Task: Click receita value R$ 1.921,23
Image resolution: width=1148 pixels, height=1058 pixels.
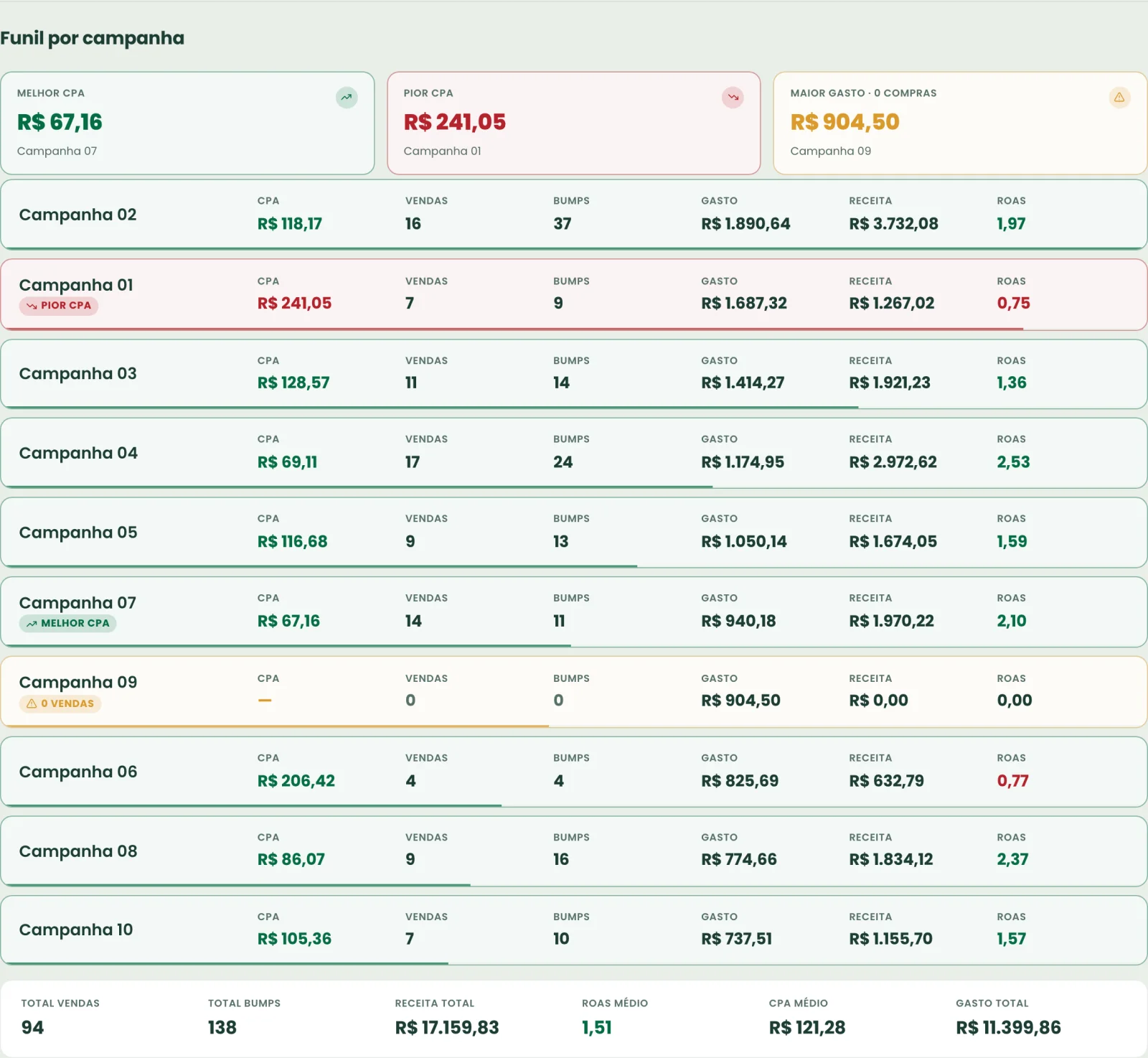Action: click(890, 383)
